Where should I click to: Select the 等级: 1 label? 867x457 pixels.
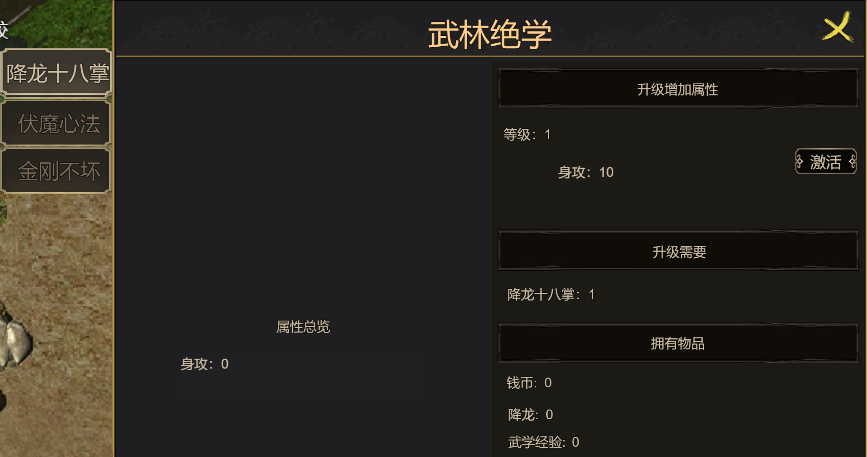pyautogui.click(x=528, y=134)
